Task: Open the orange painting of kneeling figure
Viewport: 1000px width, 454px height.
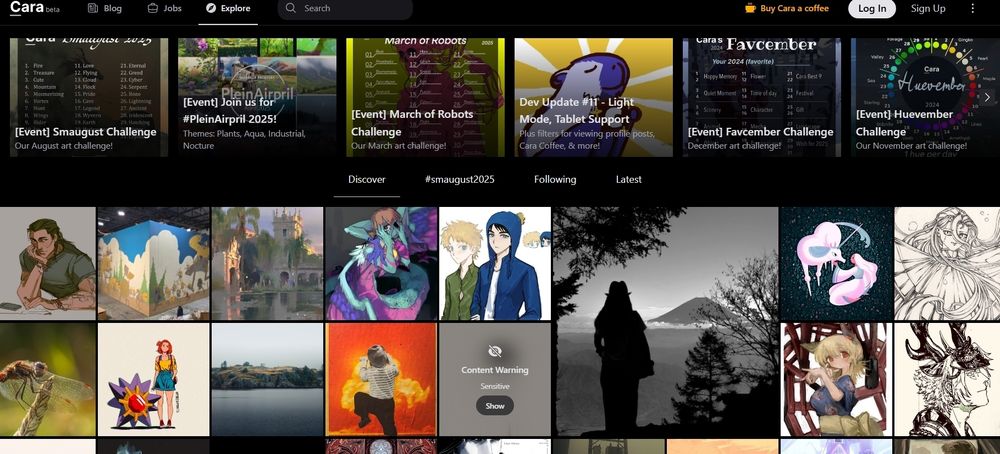Action: click(381, 379)
